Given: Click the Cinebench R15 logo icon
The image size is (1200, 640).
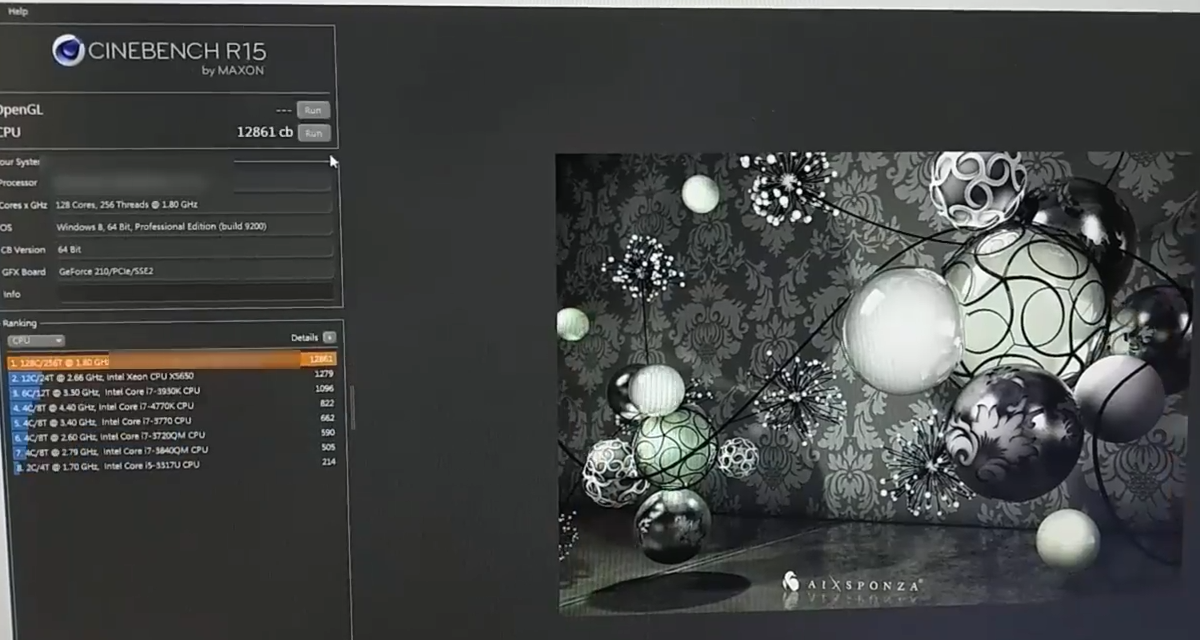Looking at the screenshot, I should pos(68,50).
